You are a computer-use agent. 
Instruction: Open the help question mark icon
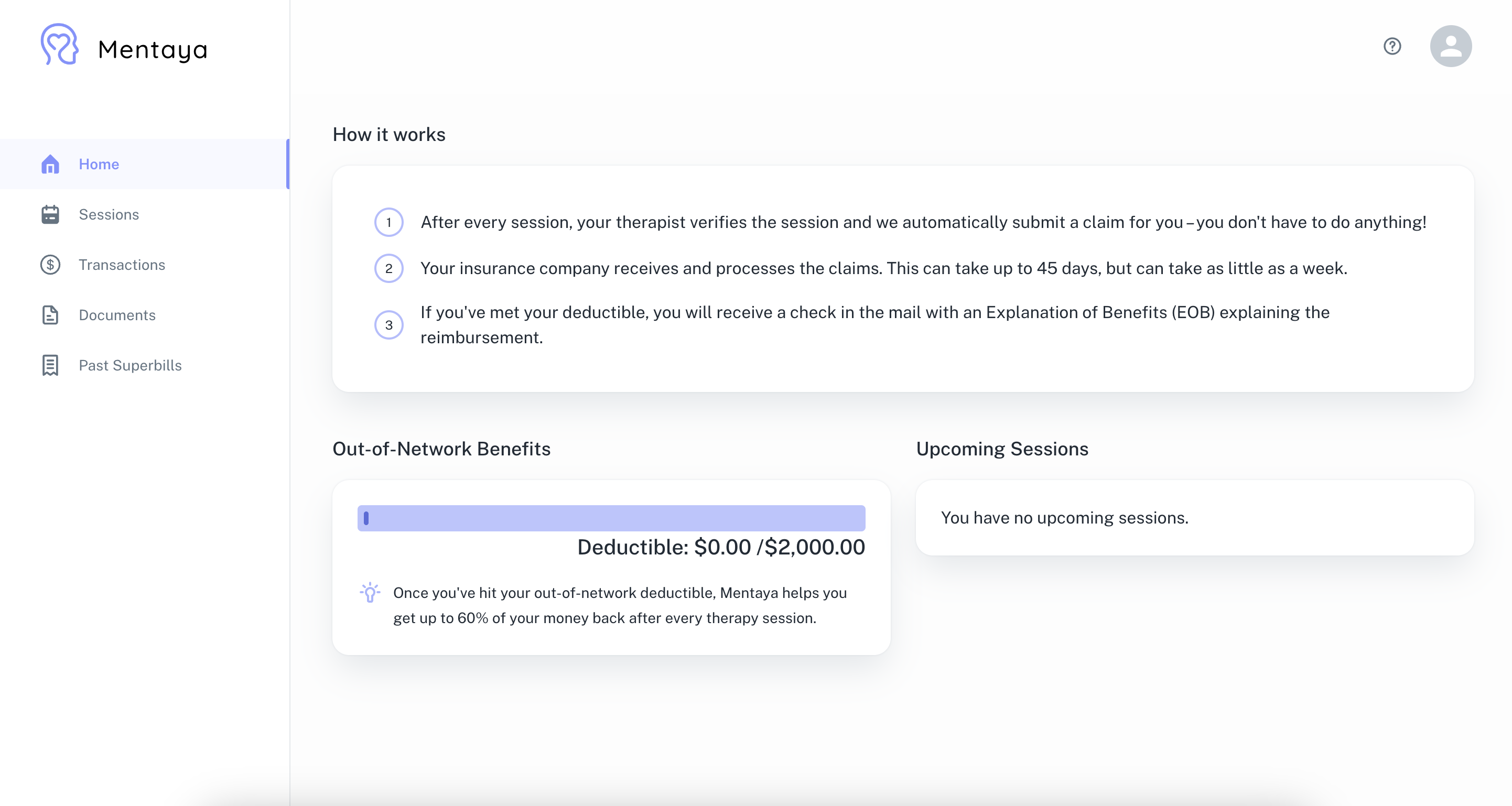[x=1392, y=46]
